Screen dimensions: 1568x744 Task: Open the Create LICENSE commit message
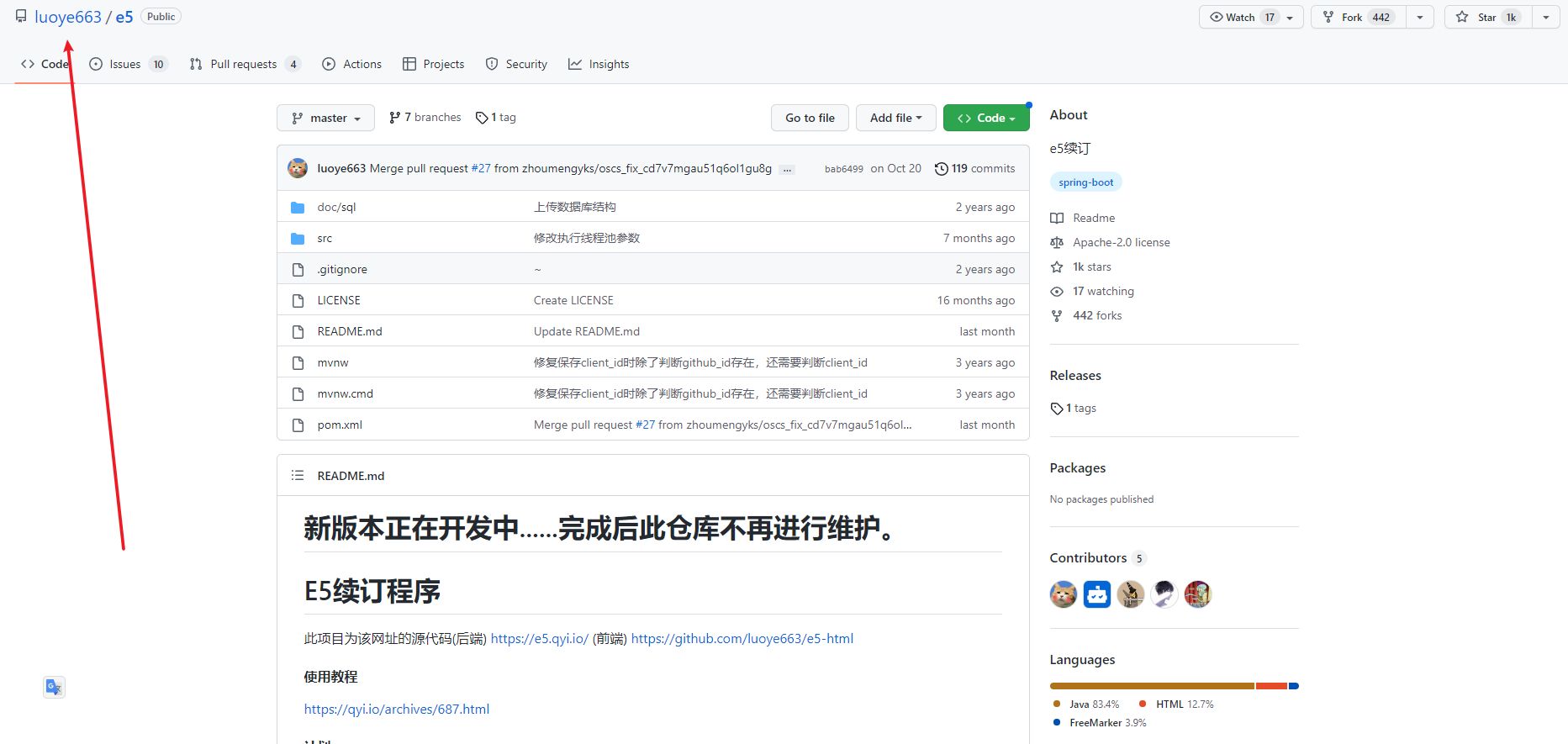tap(573, 300)
